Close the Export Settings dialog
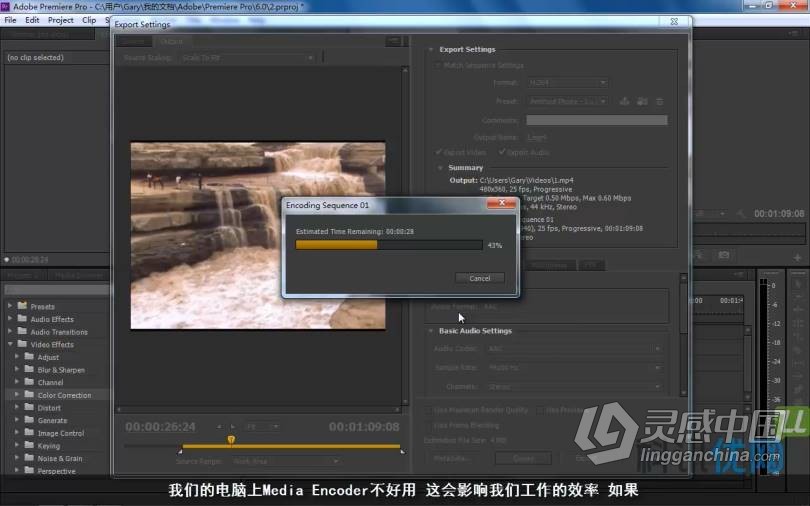 tap(674, 21)
